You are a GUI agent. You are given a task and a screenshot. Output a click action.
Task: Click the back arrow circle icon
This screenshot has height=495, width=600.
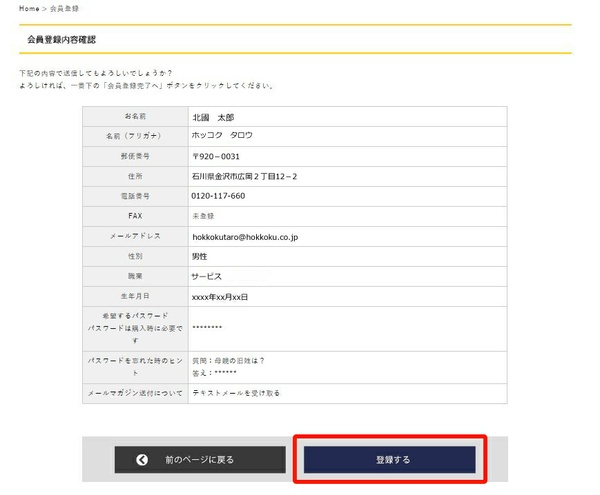tap(142, 459)
